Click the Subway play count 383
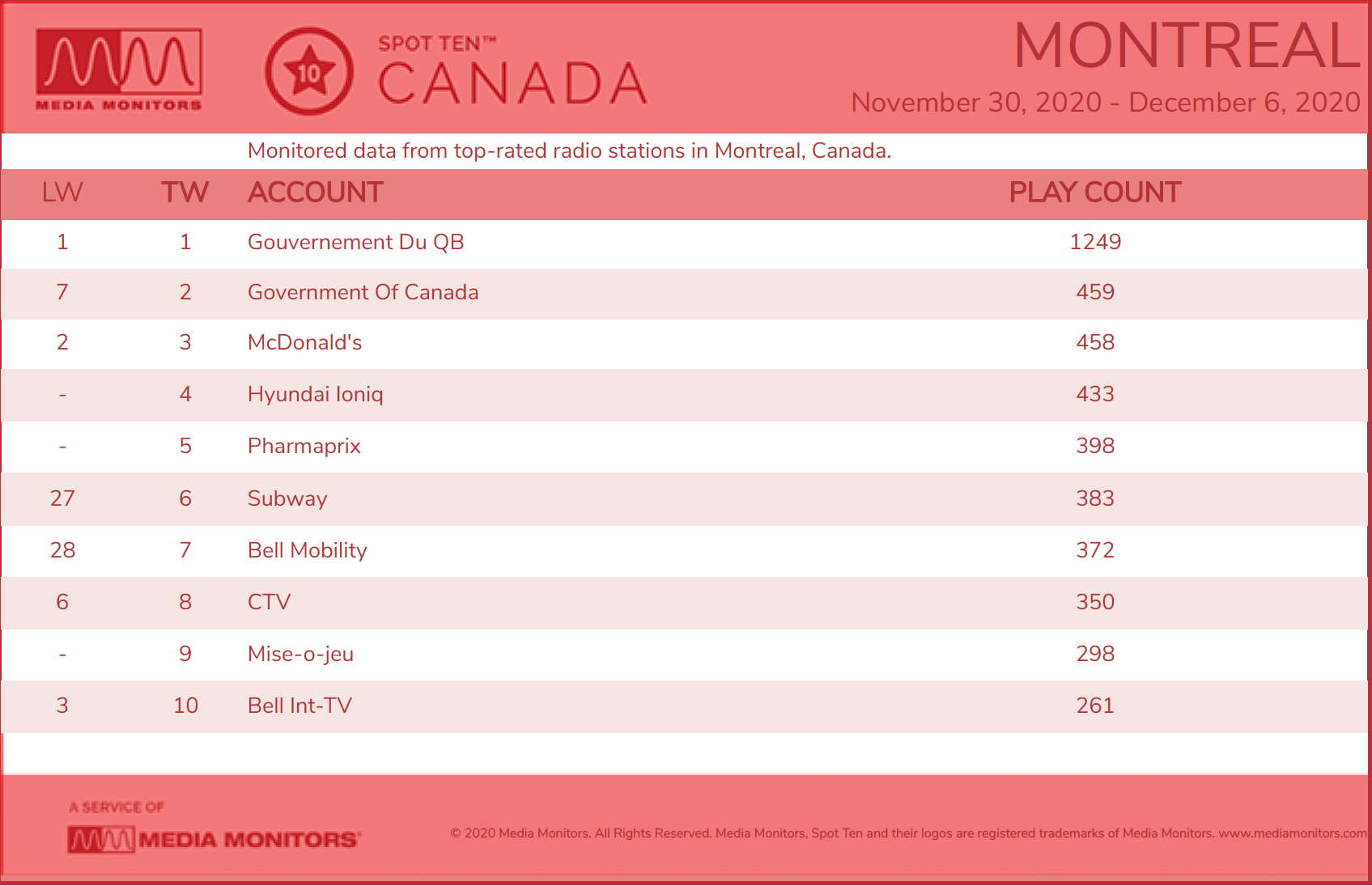Viewport: 1372px width, 886px height. click(x=1095, y=498)
